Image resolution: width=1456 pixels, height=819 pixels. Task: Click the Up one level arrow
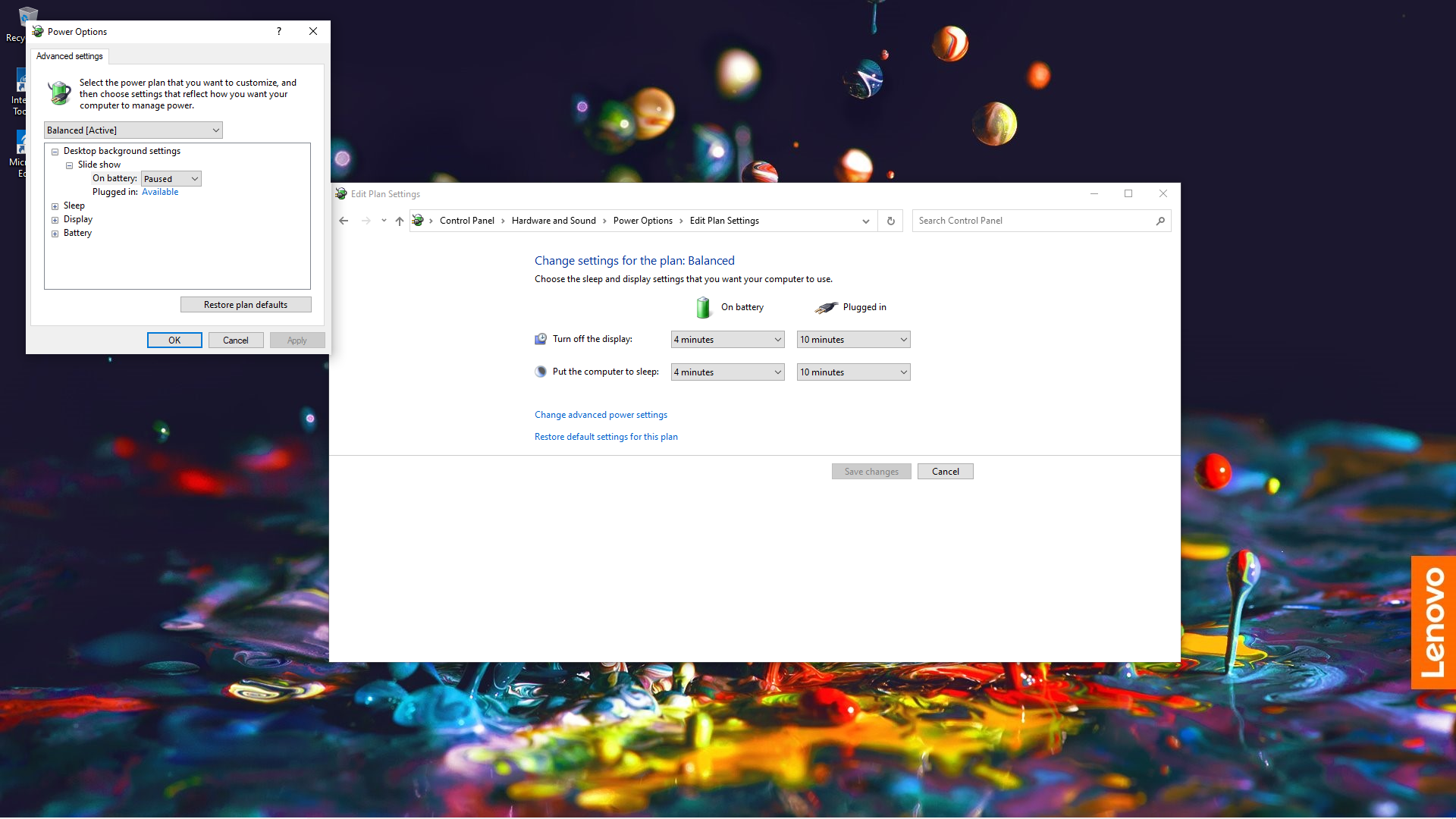[x=400, y=221]
